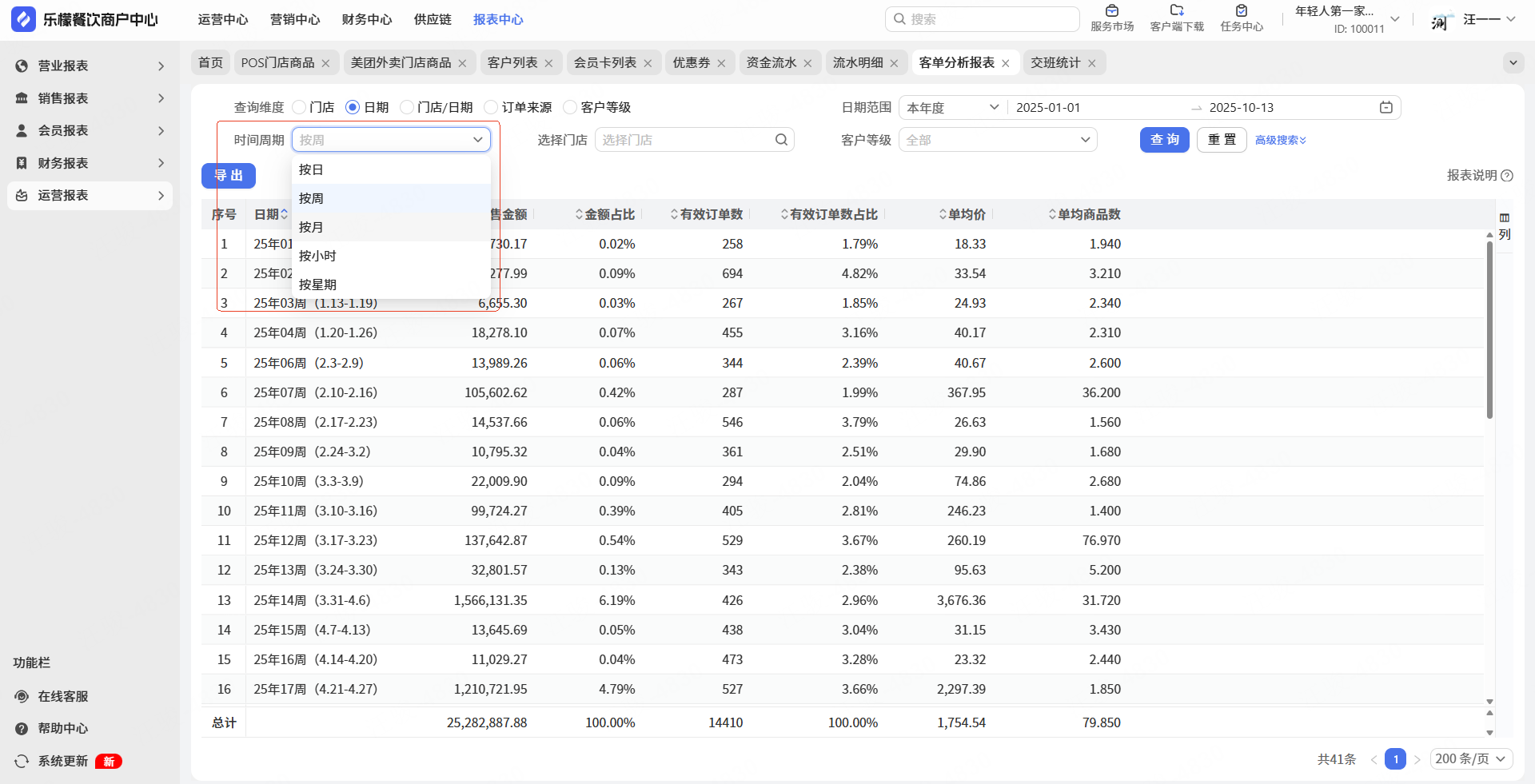The image size is (1535, 784).
Task: Open the 任务中心 task center icon
Action: point(1241,11)
